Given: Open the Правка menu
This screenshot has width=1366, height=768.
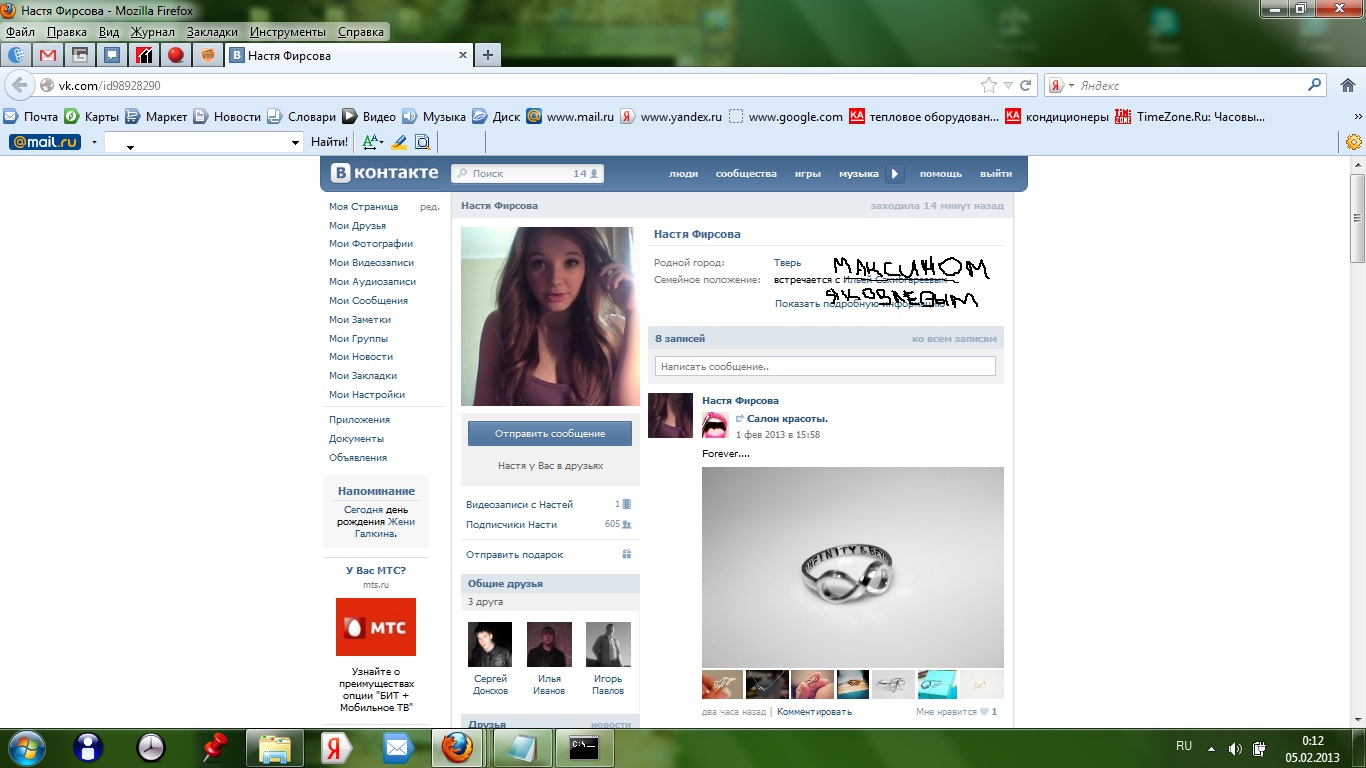Looking at the screenshot, I should click(67, 32).
